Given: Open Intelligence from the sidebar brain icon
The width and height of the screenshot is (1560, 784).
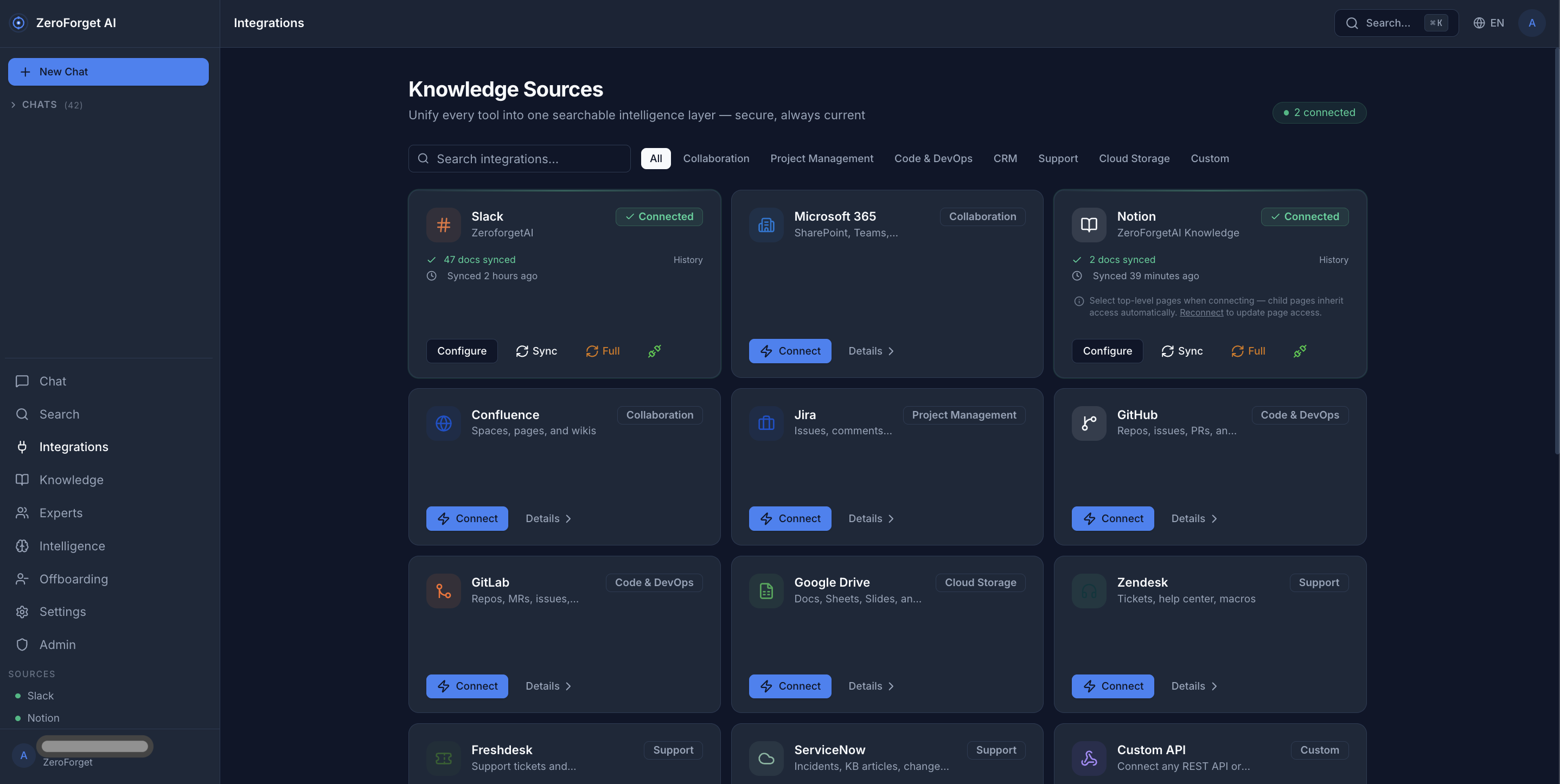Looking at the screenshot, I should [x=22, y=546].
